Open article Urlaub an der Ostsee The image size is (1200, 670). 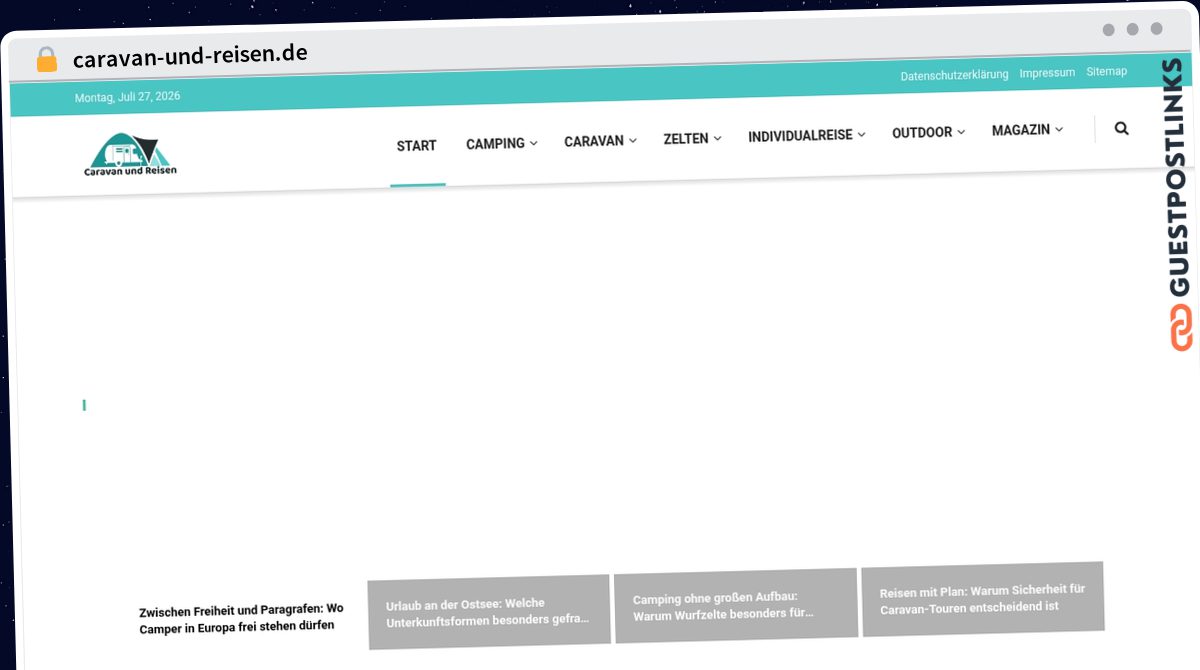click(x=489, y=612)
